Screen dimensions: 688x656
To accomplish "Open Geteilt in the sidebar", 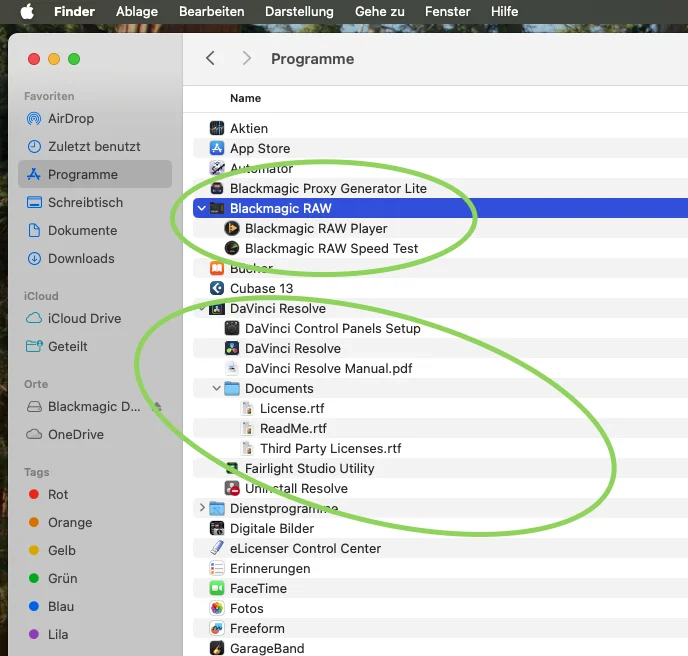I will 95,346.
